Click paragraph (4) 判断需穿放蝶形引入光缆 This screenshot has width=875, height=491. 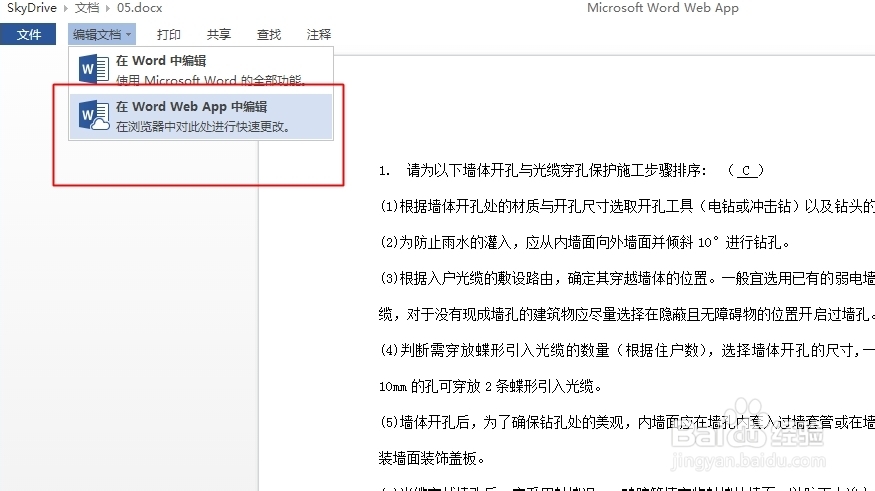pos(627,350)
